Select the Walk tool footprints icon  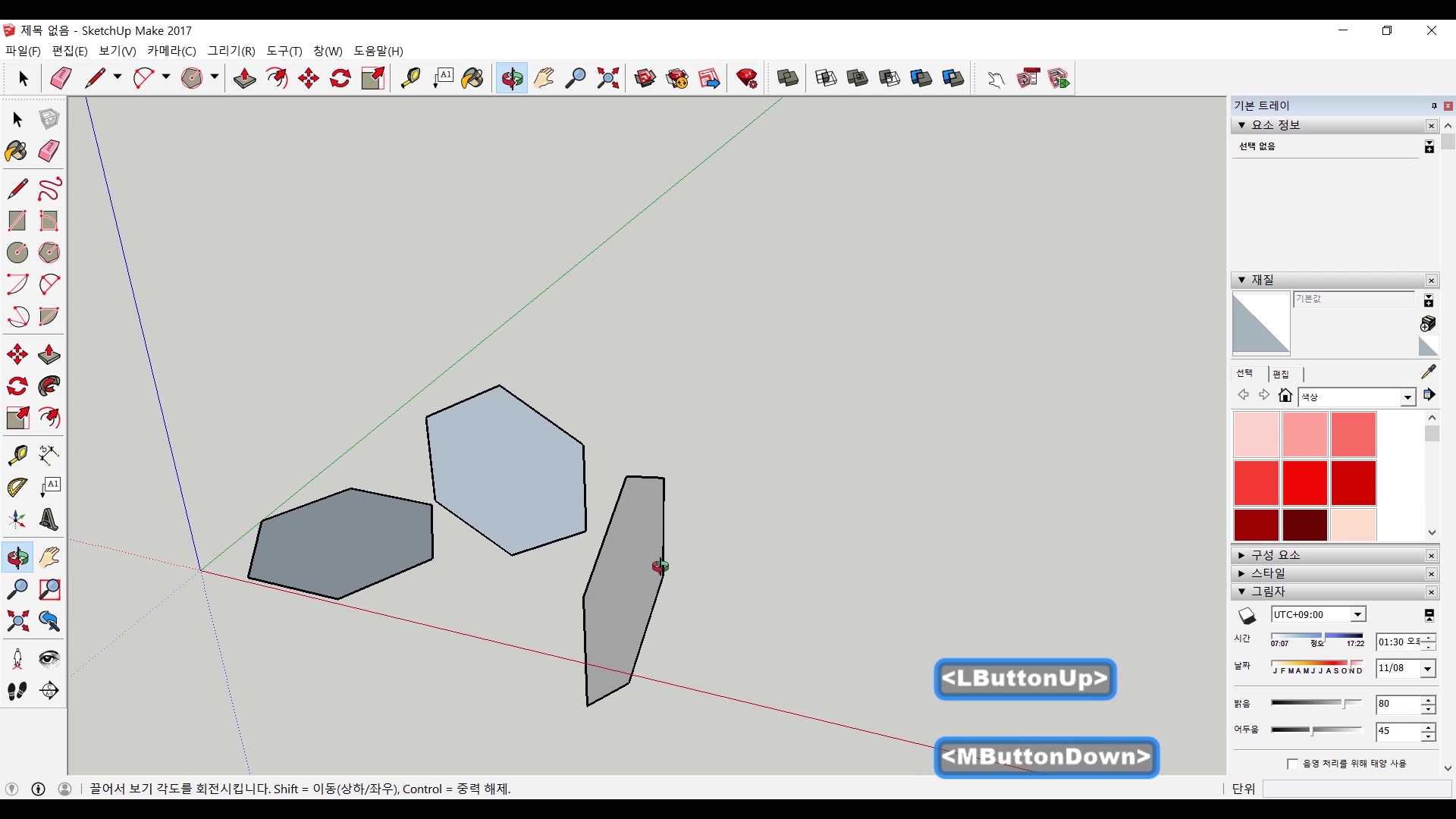[17, 691]
